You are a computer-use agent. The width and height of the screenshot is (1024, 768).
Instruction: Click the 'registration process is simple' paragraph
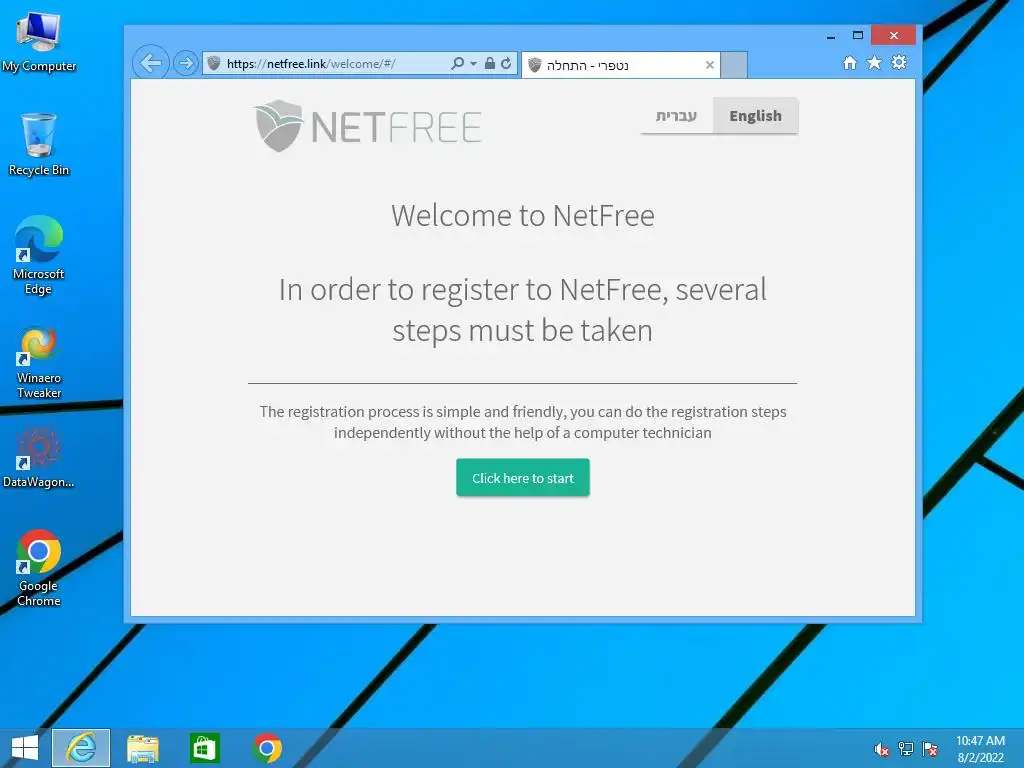coord(523,422)
